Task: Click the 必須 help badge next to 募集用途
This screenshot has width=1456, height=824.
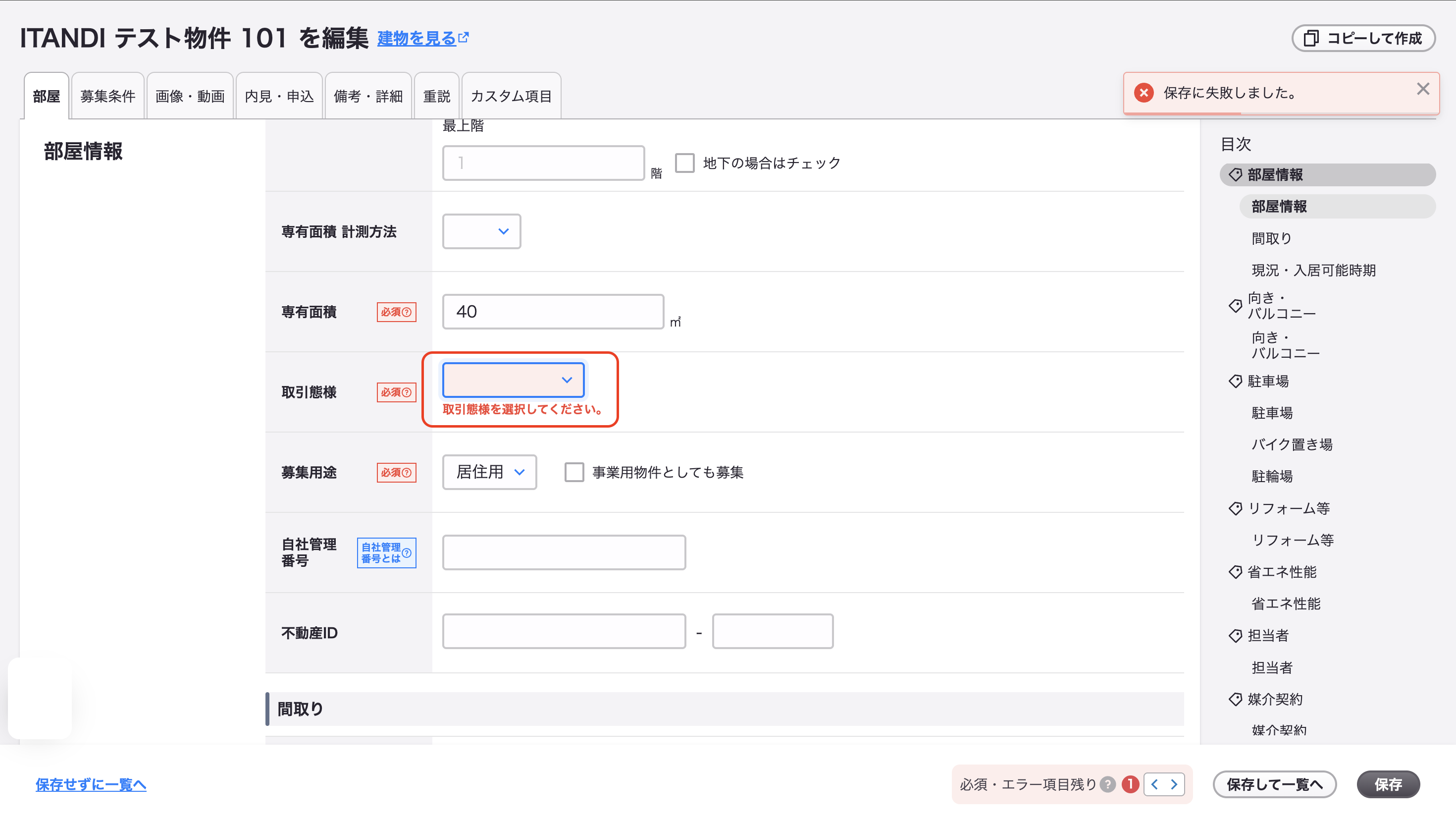Action: [397, 473]
